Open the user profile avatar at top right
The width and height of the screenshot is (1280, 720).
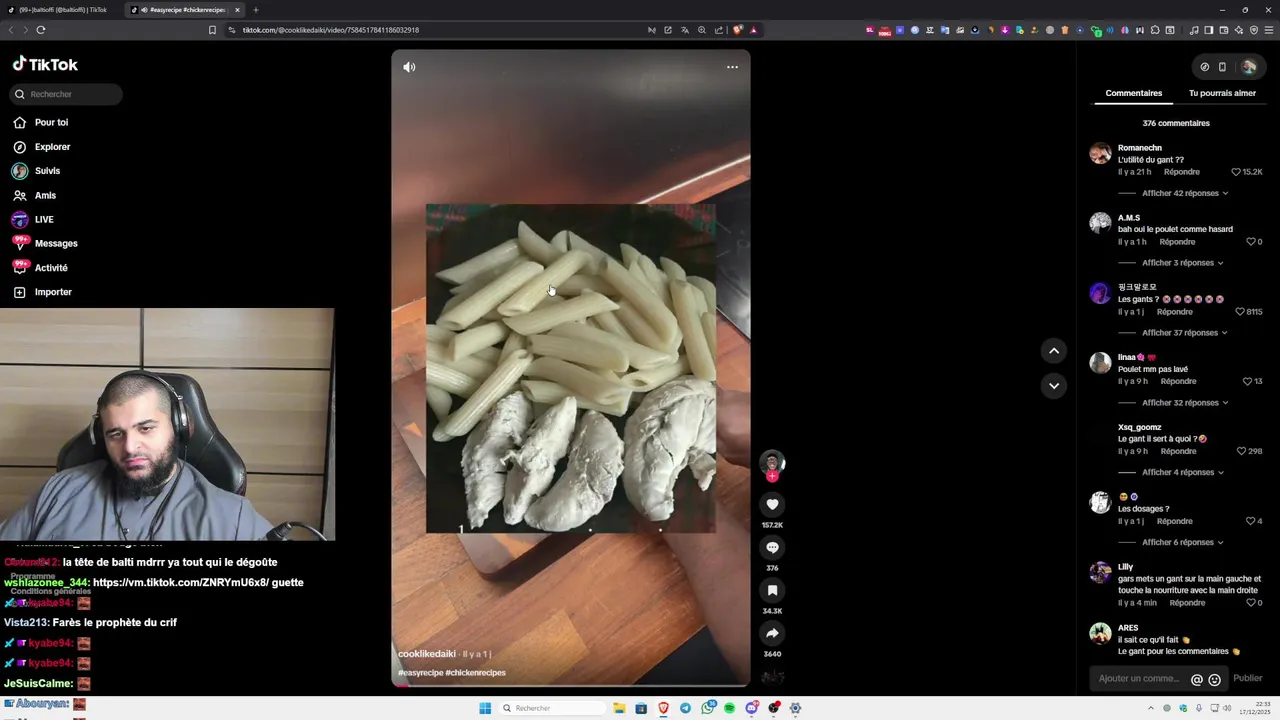coord(1249,67)
